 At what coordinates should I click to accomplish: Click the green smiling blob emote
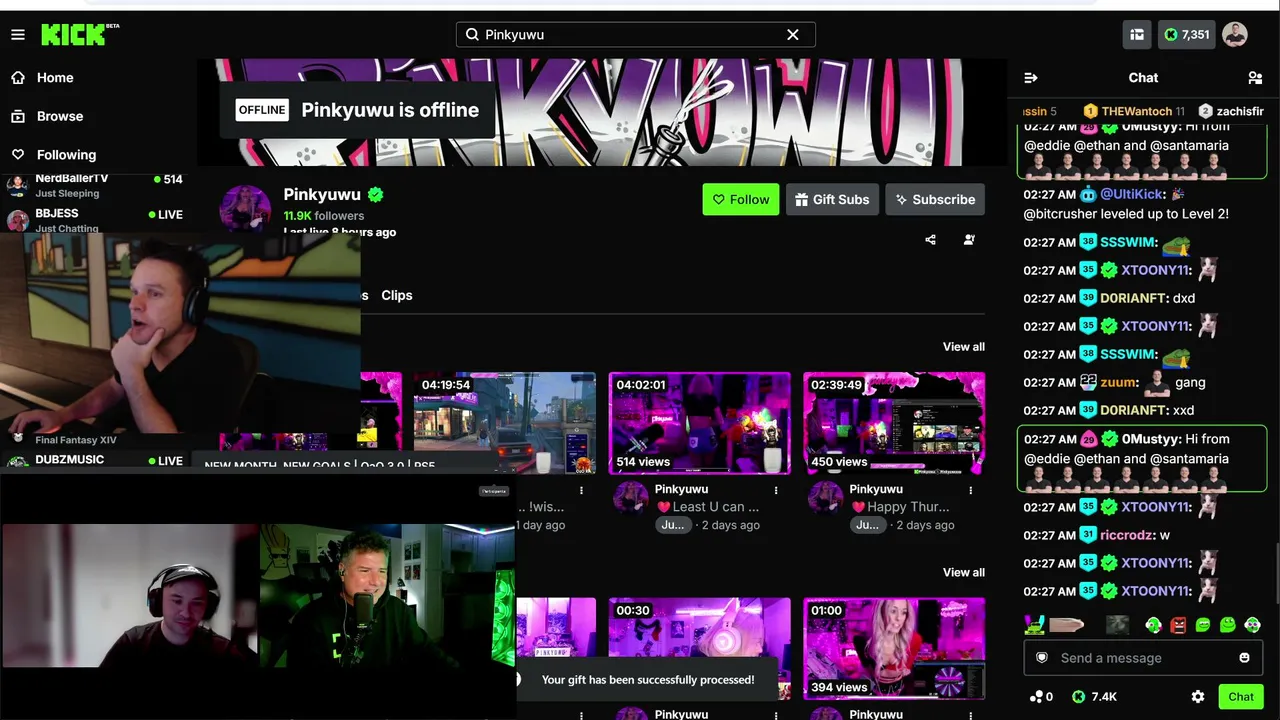[x=1226, y=625]
